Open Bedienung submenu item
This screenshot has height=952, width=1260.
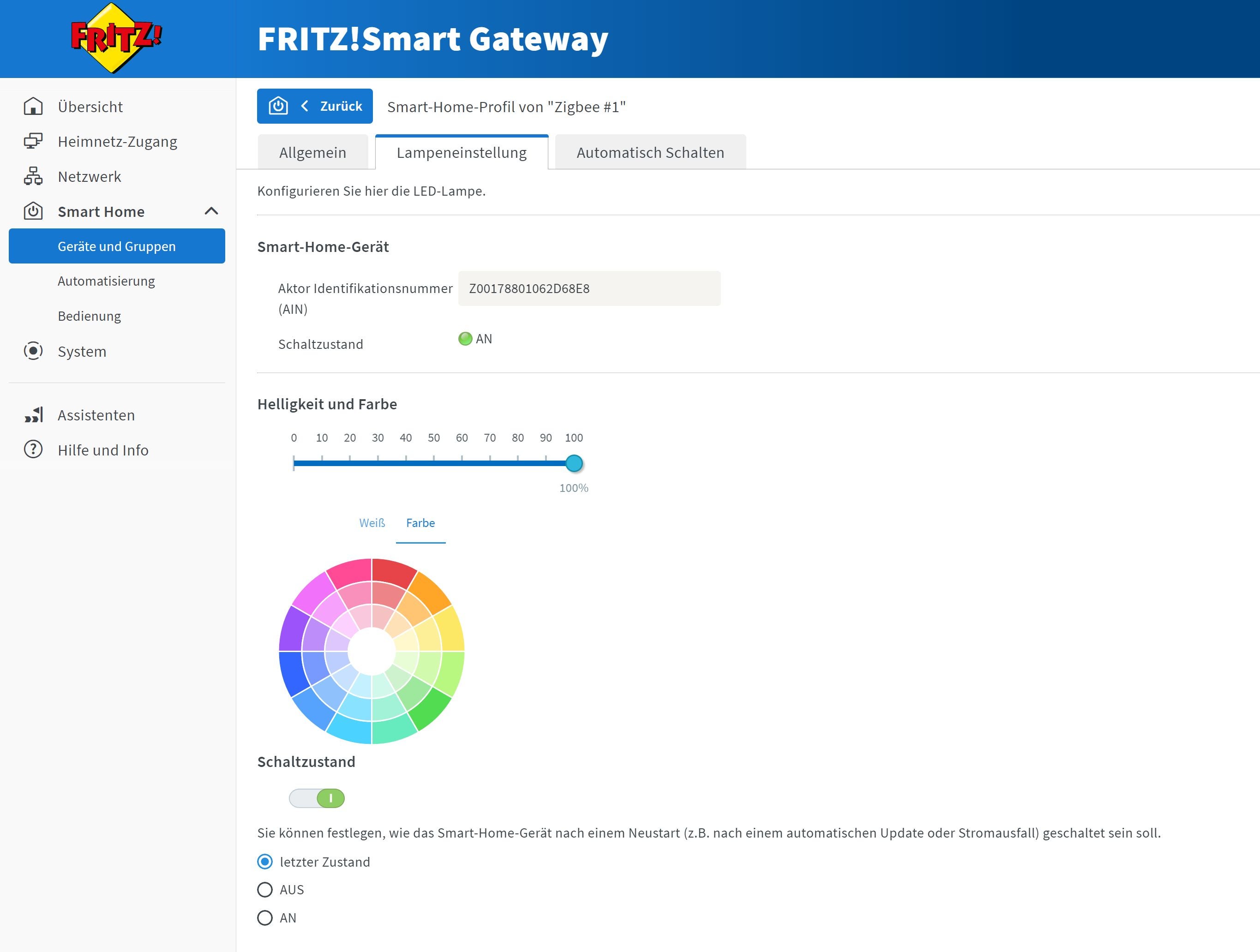point(90,316)
